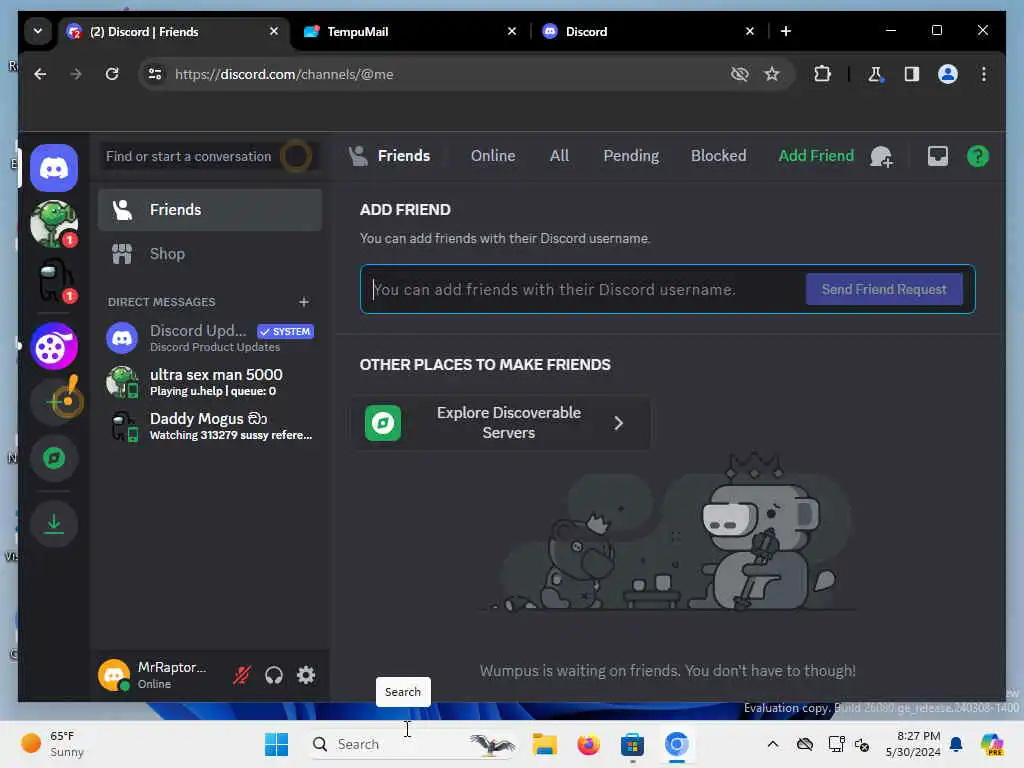Create DM with plus beside Direct Messages
This screenshot has height=768, width=1024.
tap(304, 302)
